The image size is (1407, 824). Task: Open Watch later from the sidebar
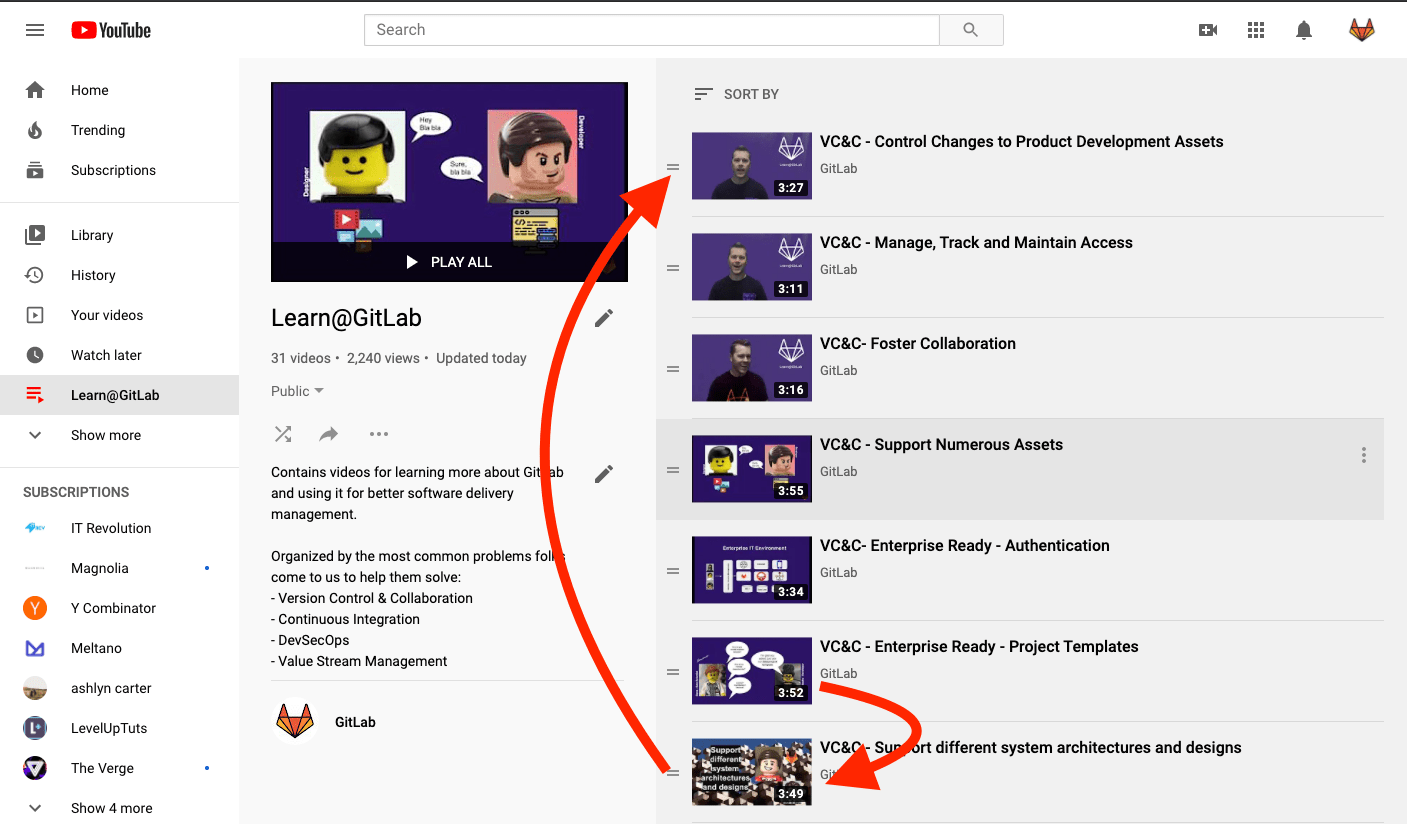pos(106,355)
